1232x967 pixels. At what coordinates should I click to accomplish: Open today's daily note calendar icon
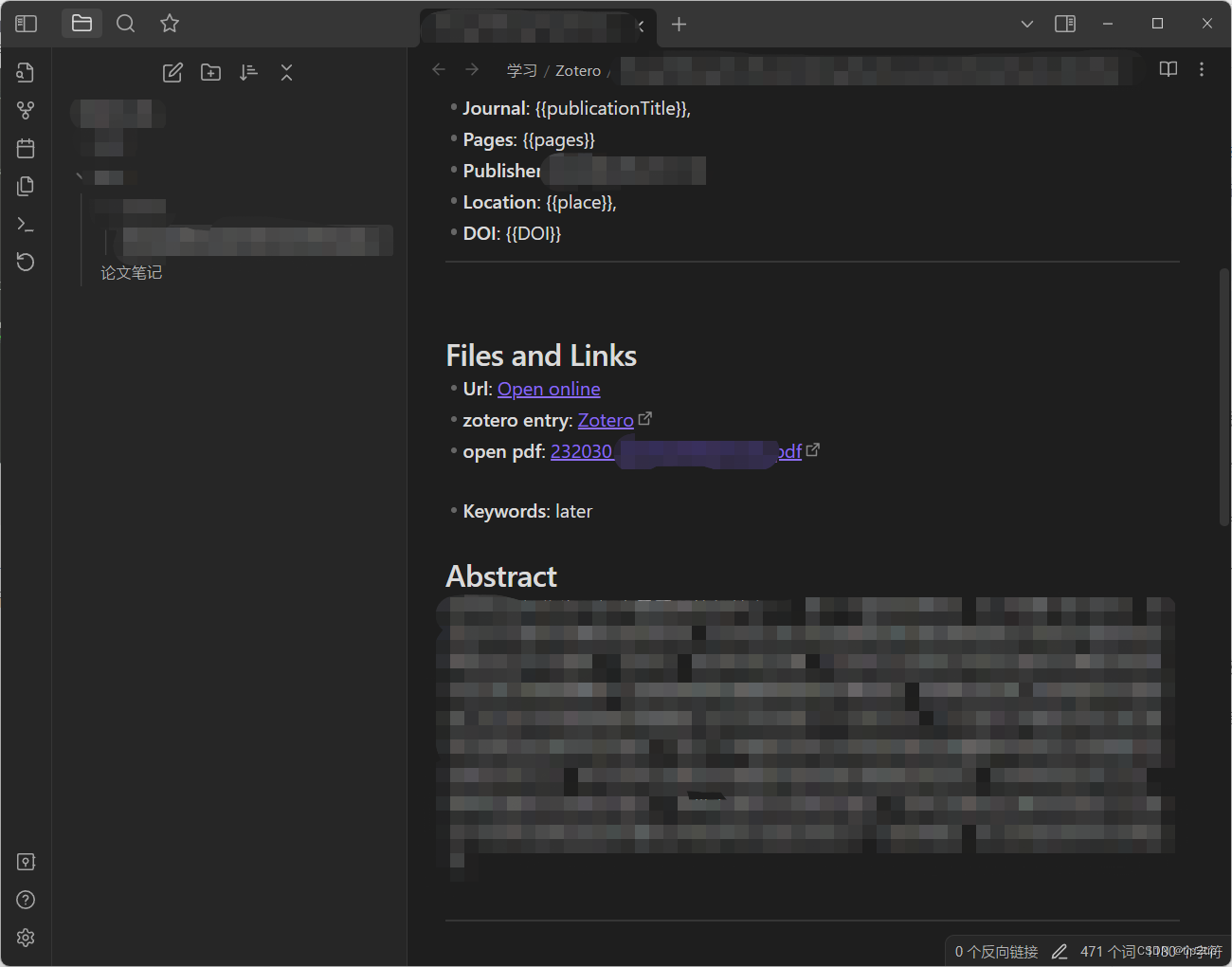click(26, 149)
